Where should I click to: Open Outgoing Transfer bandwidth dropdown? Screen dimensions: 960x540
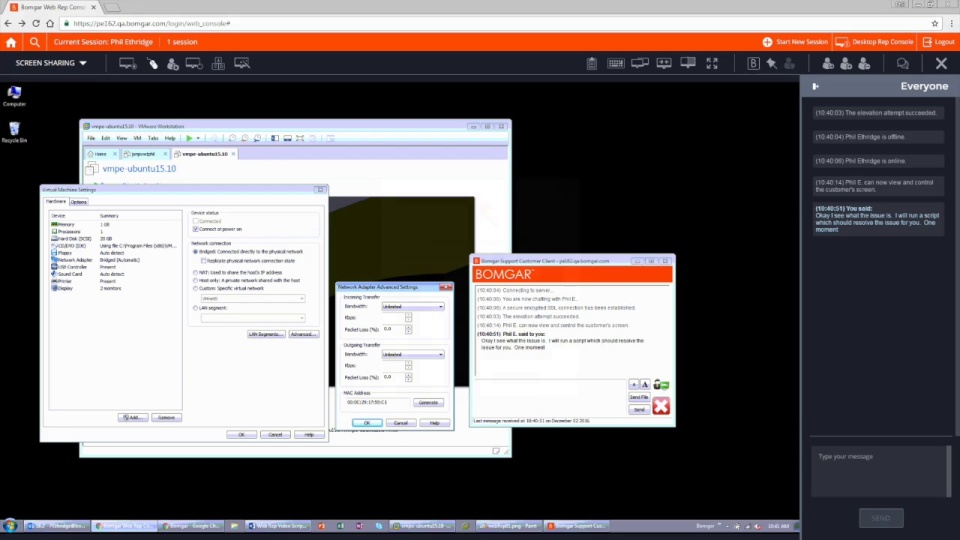(x=413, y=354)
